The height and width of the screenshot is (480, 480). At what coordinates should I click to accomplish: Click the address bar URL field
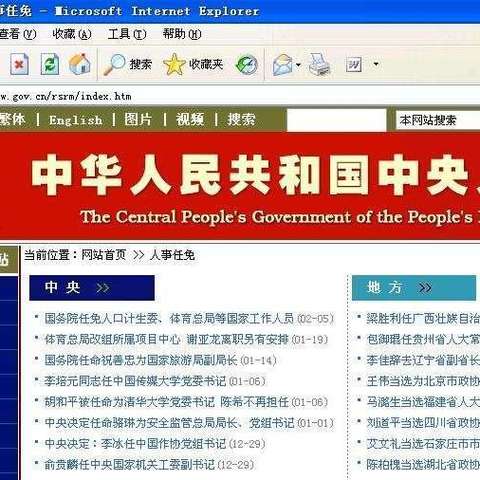[240, 96]
